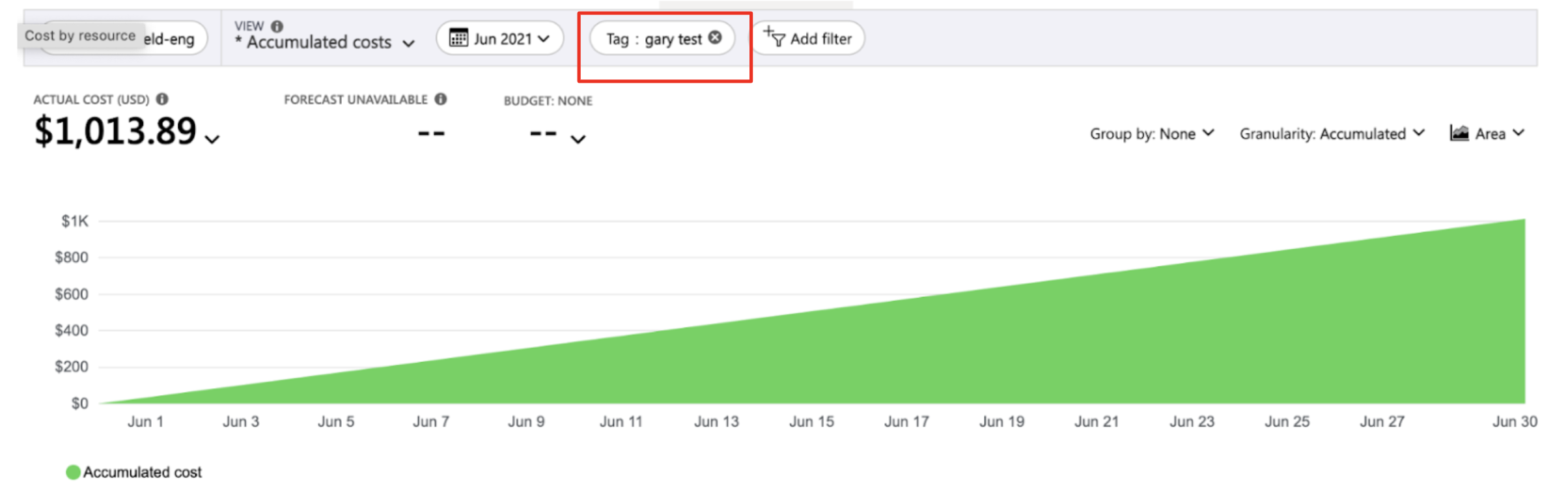The height and width of the screenshot is (491, 1568).
Task: Click the Jun 30 x-axis label
Action: pos(1515,421)
